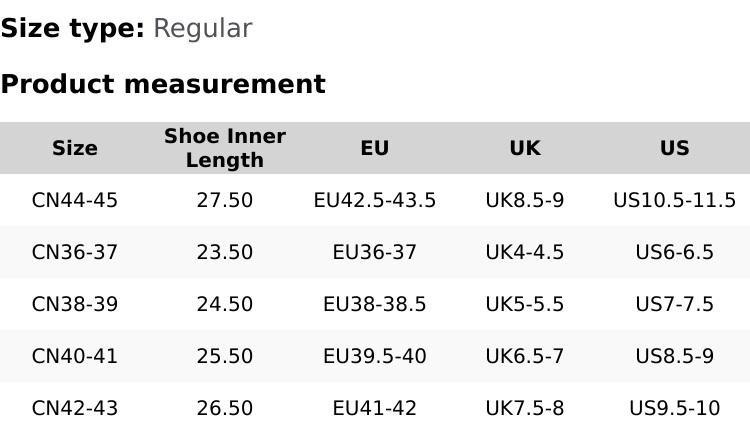
Task: Click the Size column header
Action: point(75,148)
